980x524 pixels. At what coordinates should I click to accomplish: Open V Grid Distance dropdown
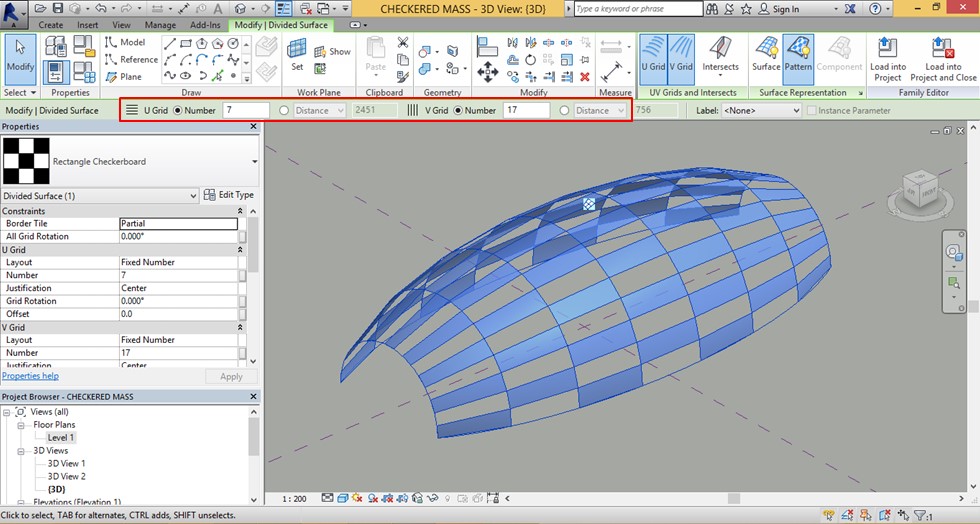[x=600, y=111]
